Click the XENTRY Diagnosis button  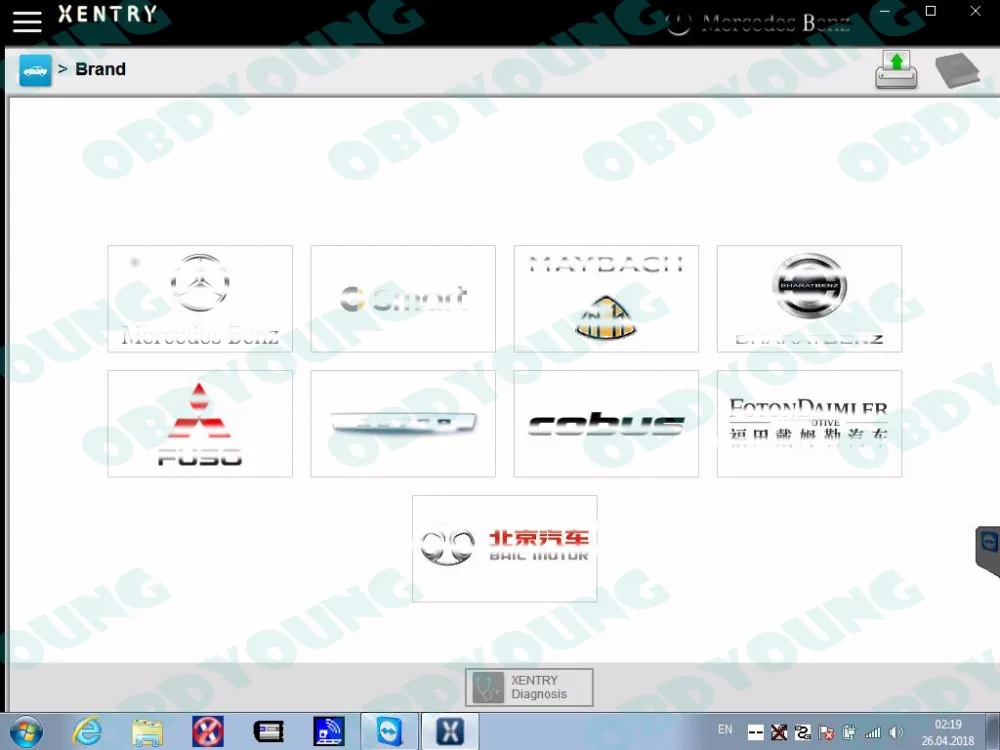coord(529,687)
